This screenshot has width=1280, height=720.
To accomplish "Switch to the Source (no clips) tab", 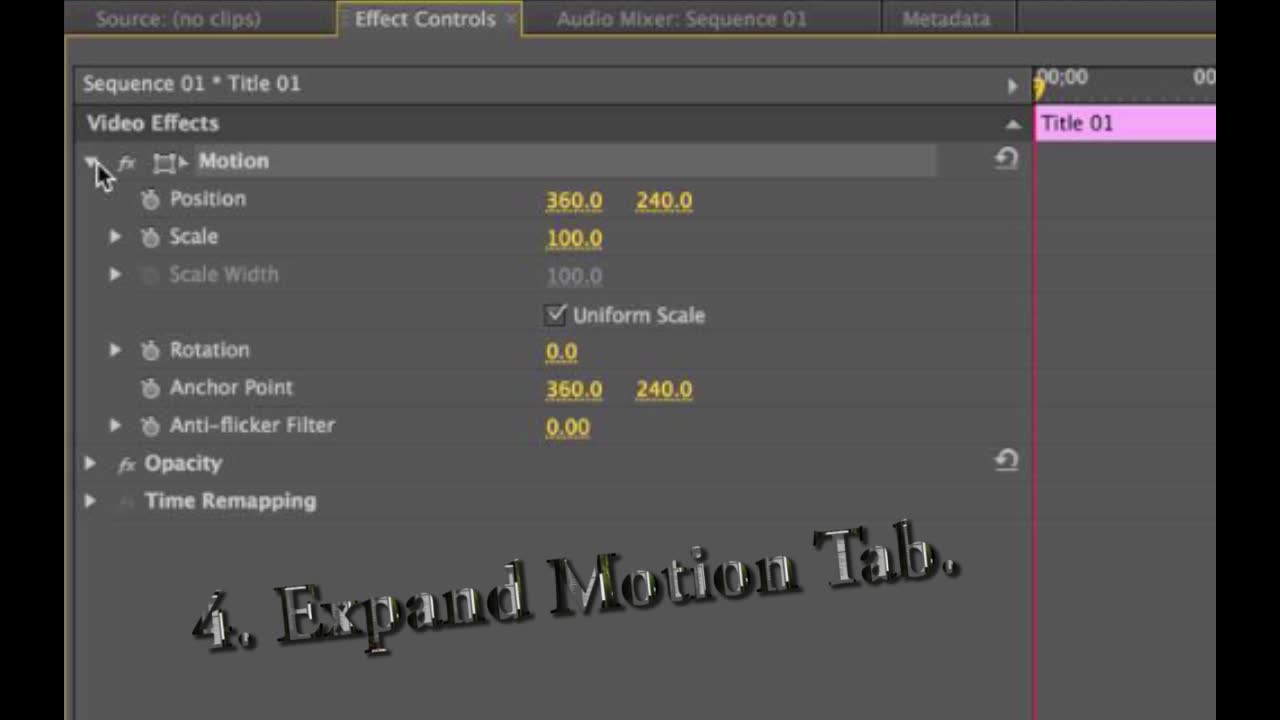I will [x=178, y=19].
